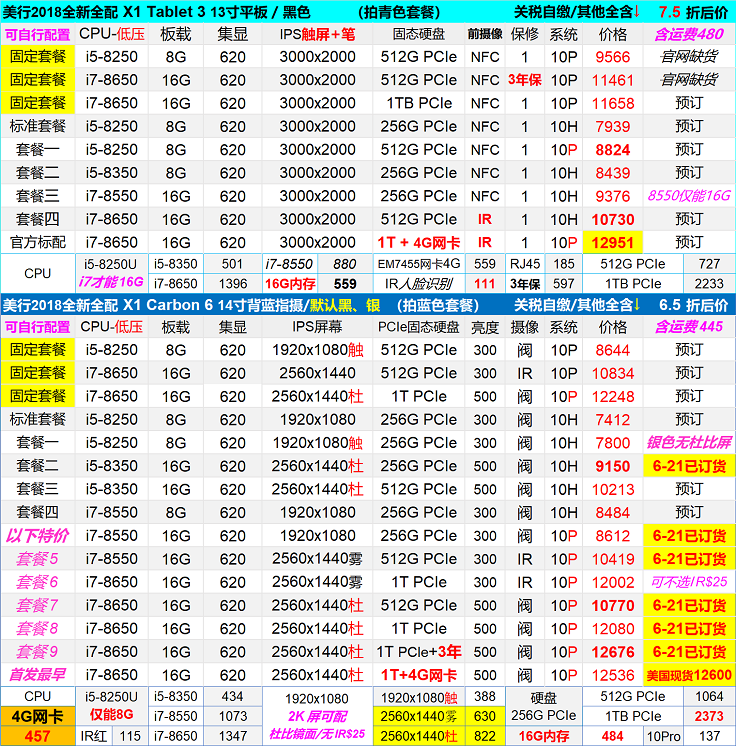Select the PCIe固态硬盘 column header
This screenshot has width=736, height=746.
[x=419, y=327]
